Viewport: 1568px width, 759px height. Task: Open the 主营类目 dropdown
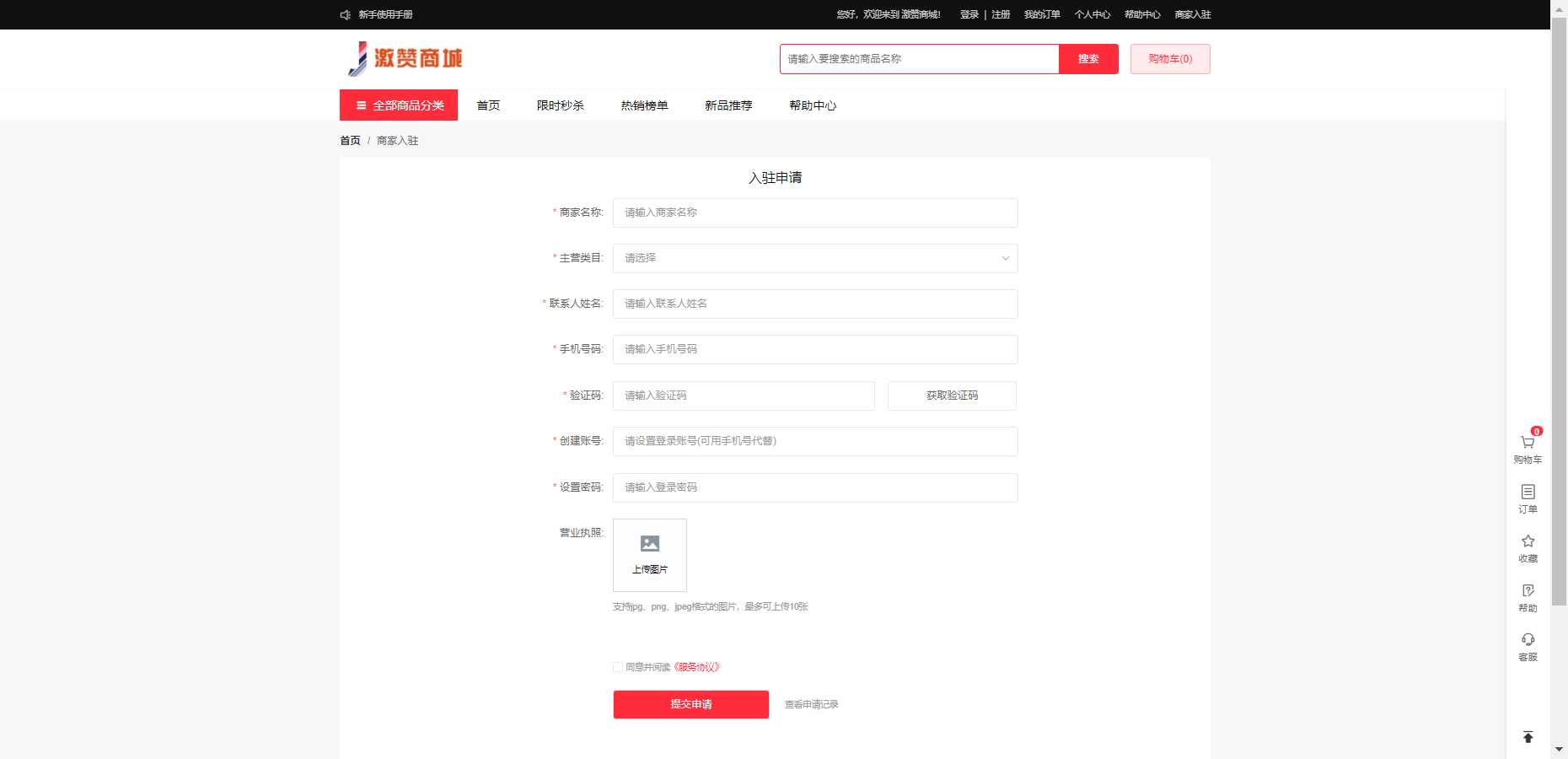814,259
